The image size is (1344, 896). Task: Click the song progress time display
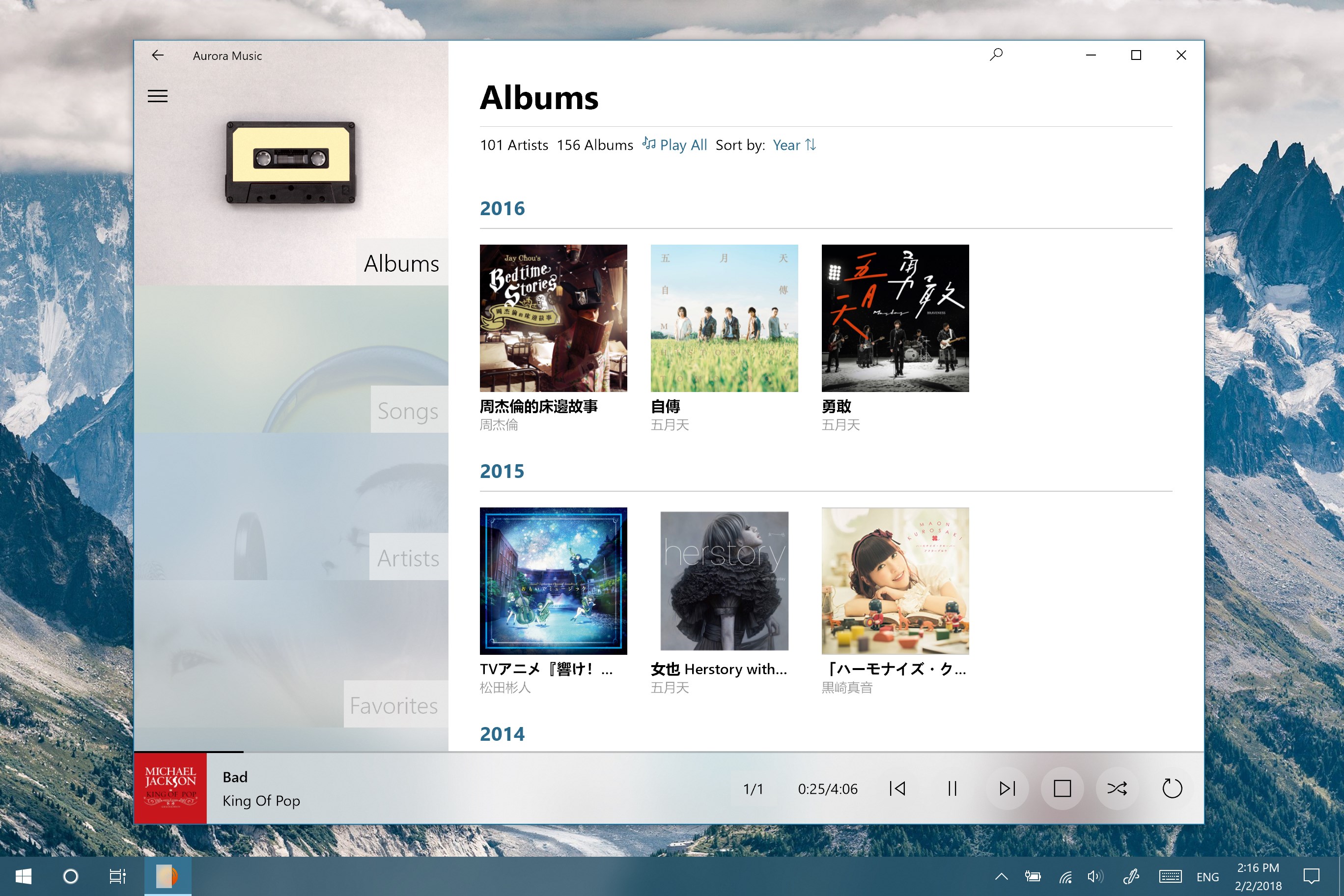tap(827, 788)
